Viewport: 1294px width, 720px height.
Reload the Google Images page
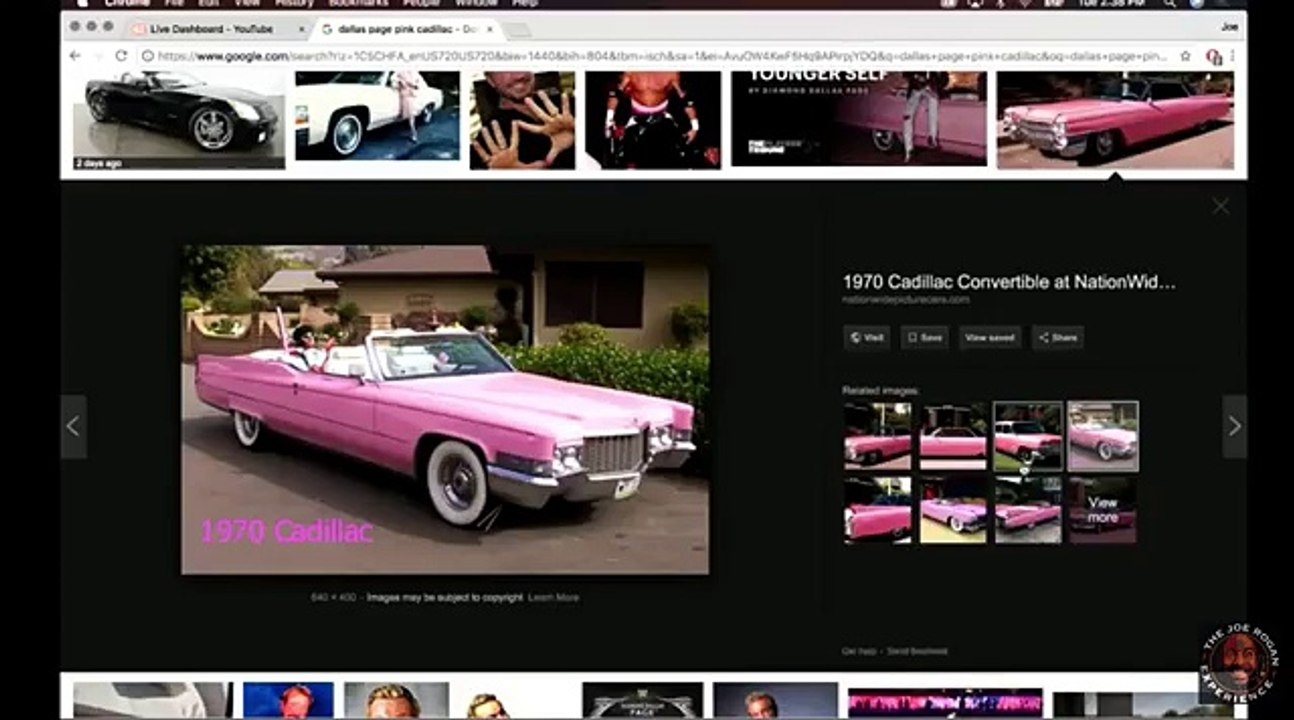click(122, 56)
